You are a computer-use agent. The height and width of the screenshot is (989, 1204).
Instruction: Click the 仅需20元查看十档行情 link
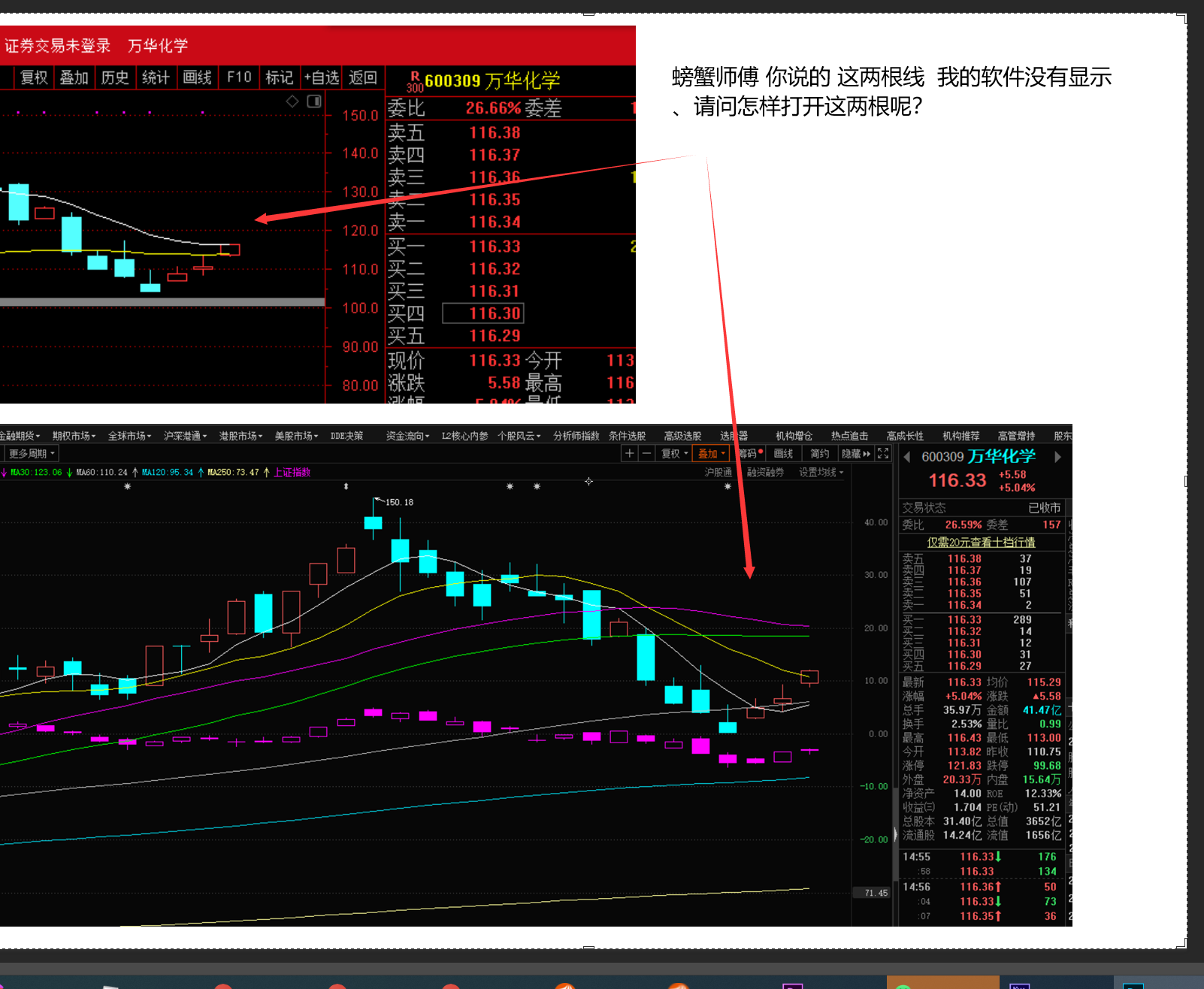981,542
